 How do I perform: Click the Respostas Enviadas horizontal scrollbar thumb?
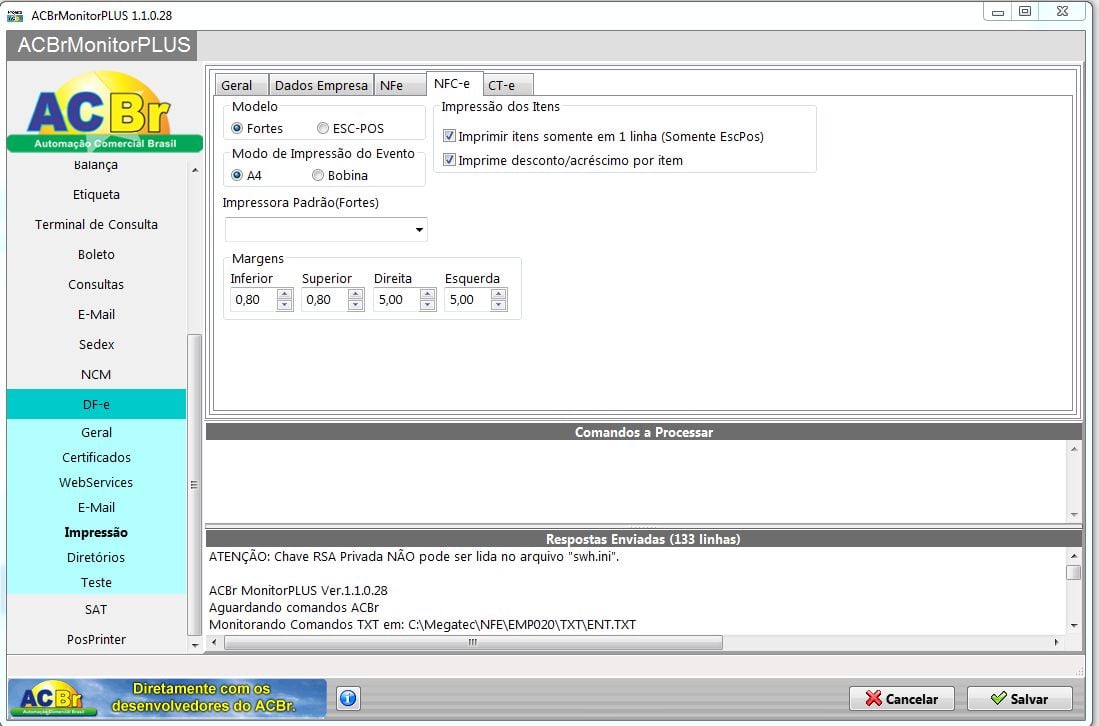pos(473,642)
